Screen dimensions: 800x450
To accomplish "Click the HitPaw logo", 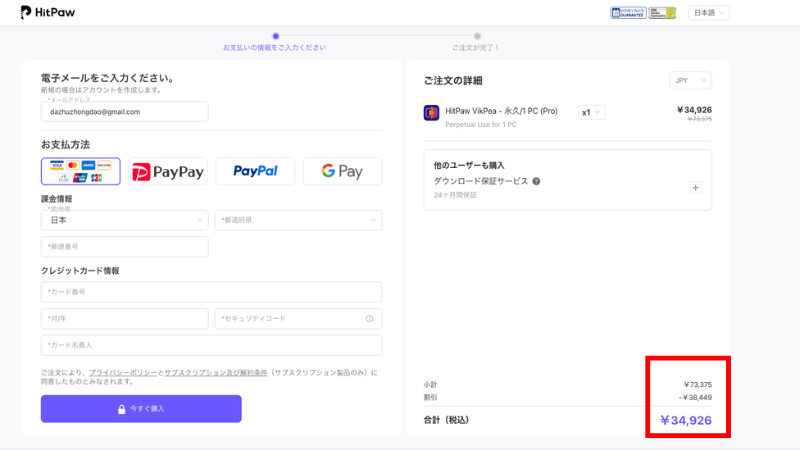I will tap(47, 12).
